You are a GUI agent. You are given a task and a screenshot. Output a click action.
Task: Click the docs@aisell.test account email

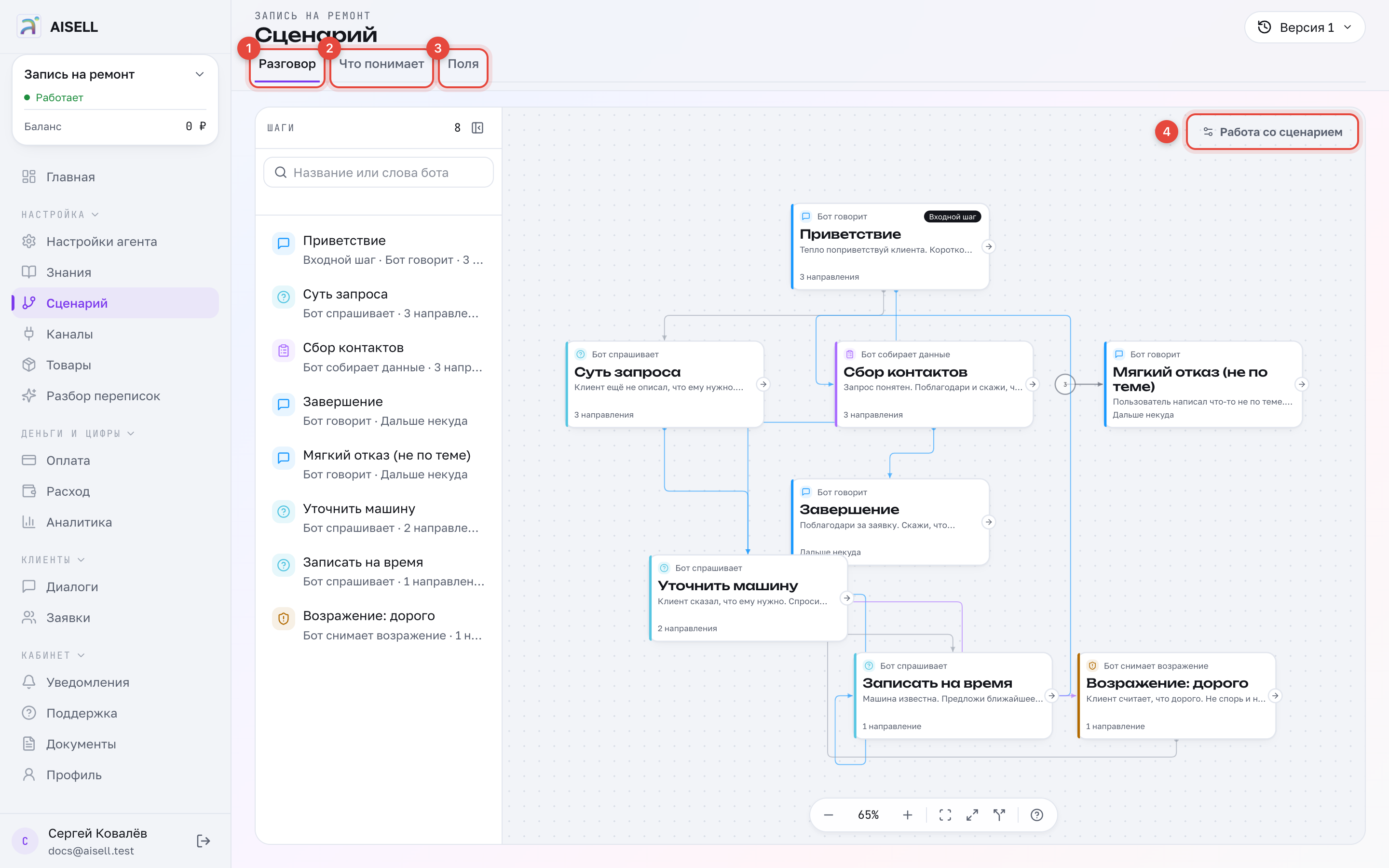pyautogui.click(x=91, y=850)
